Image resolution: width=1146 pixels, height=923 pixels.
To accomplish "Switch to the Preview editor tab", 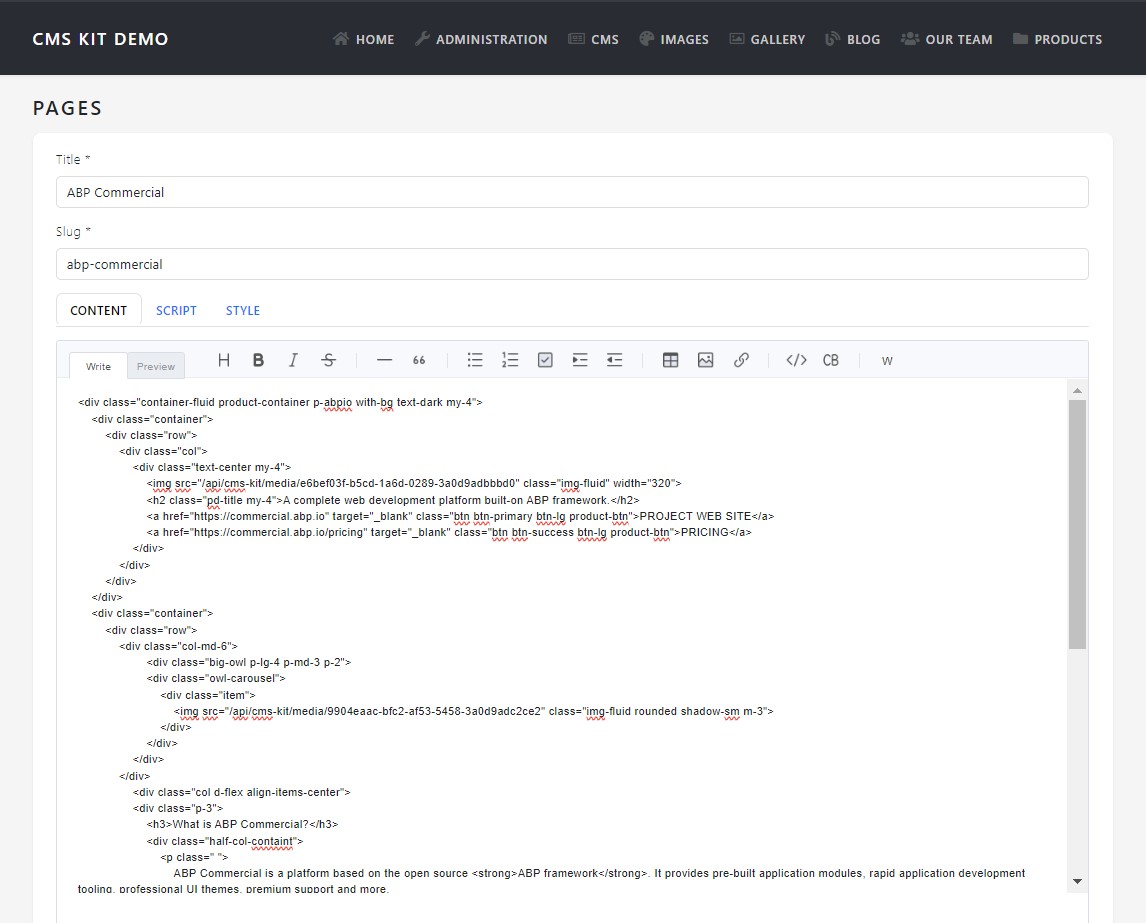I will [x=156, y=366].
